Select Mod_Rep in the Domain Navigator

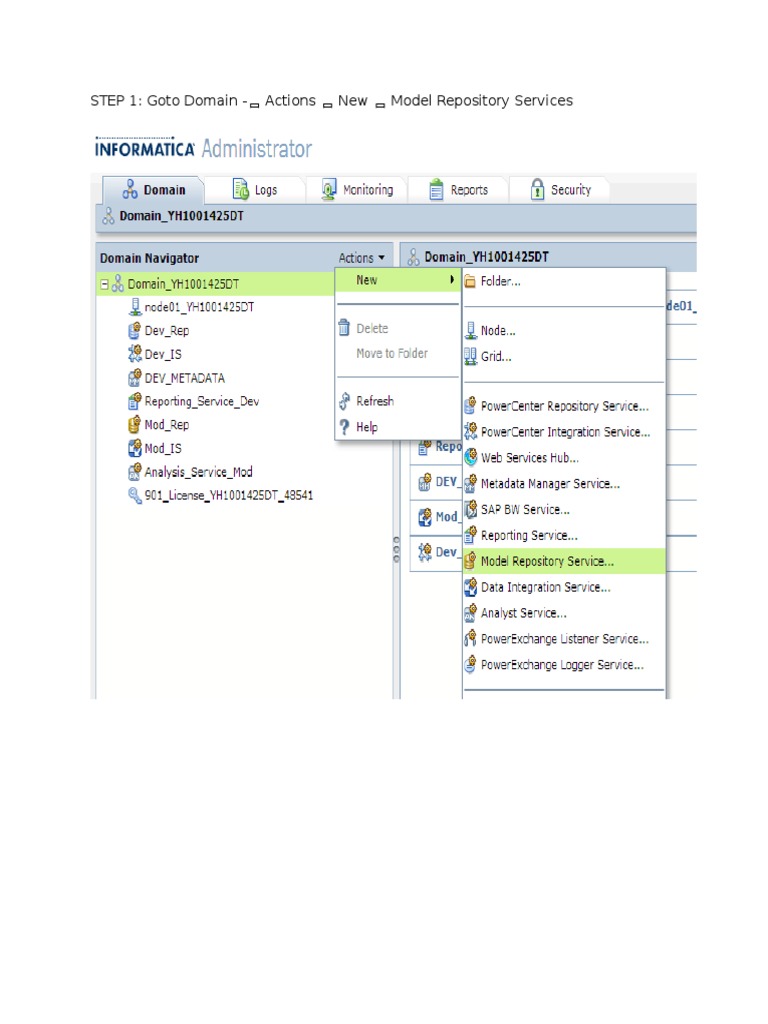167,424
